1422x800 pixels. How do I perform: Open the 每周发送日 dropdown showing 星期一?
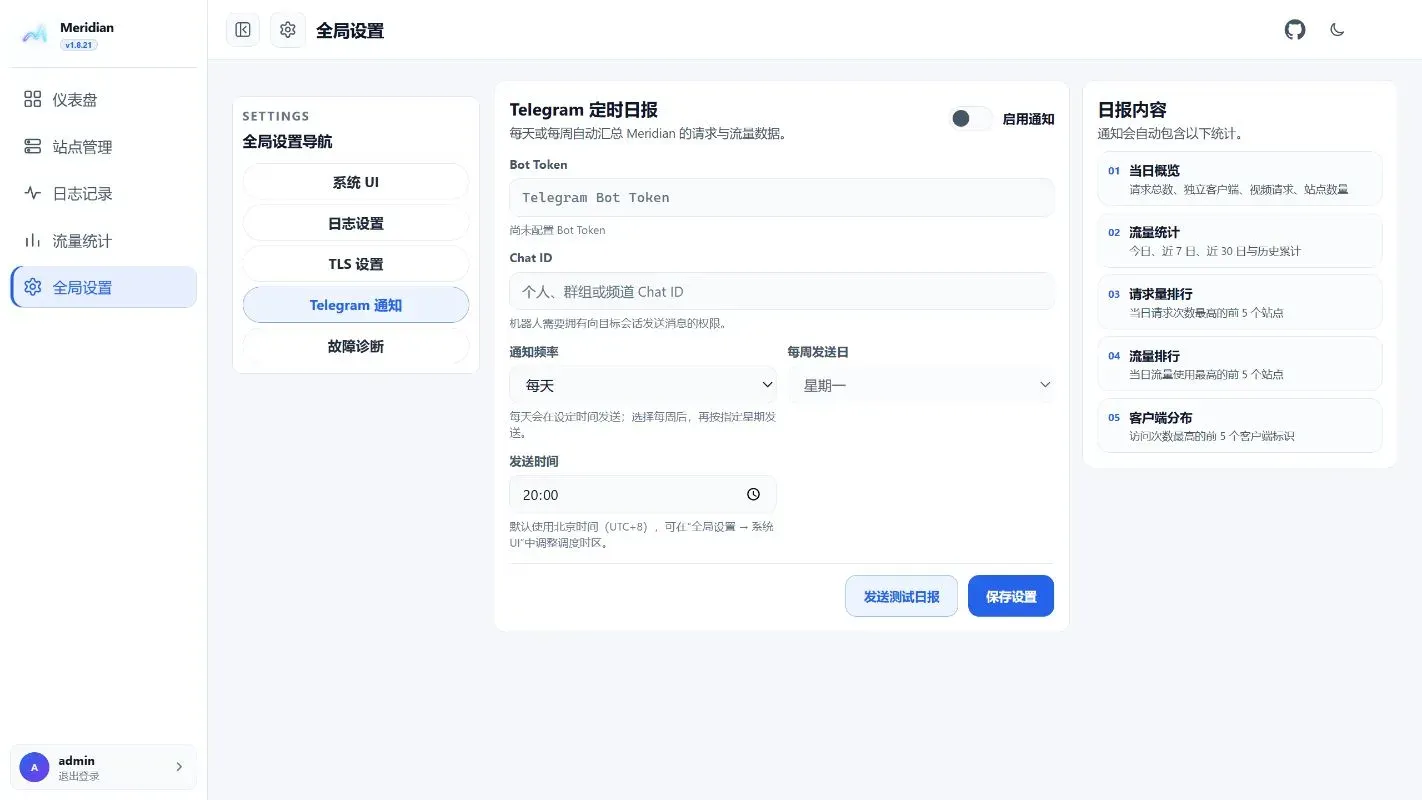click(x=921, y=385)
